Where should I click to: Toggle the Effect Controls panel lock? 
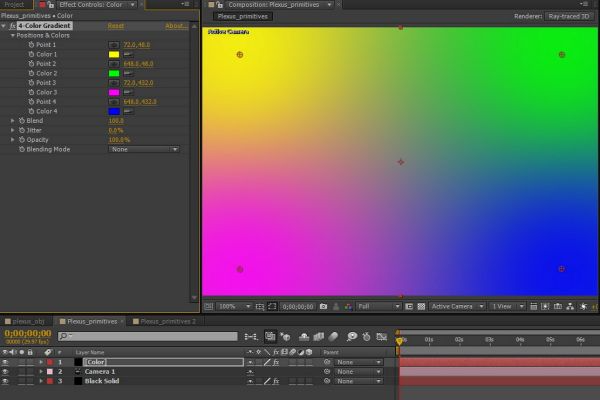point(51,5)
